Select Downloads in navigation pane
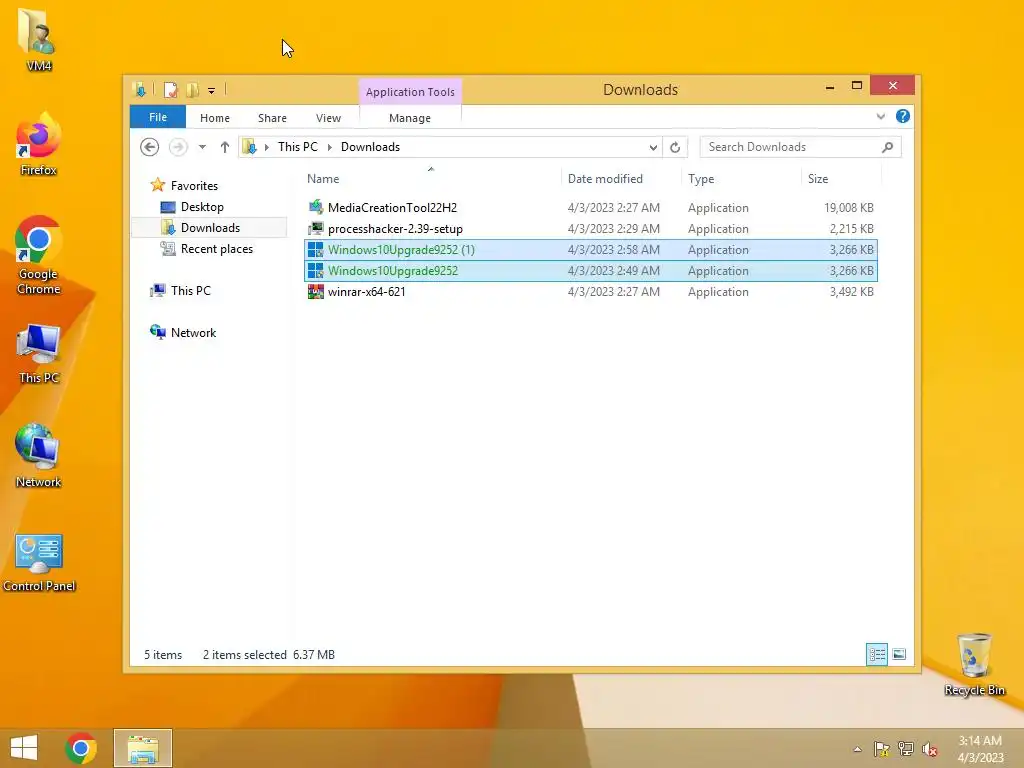This screenshot has height=768, width=1024. (209, 228)
